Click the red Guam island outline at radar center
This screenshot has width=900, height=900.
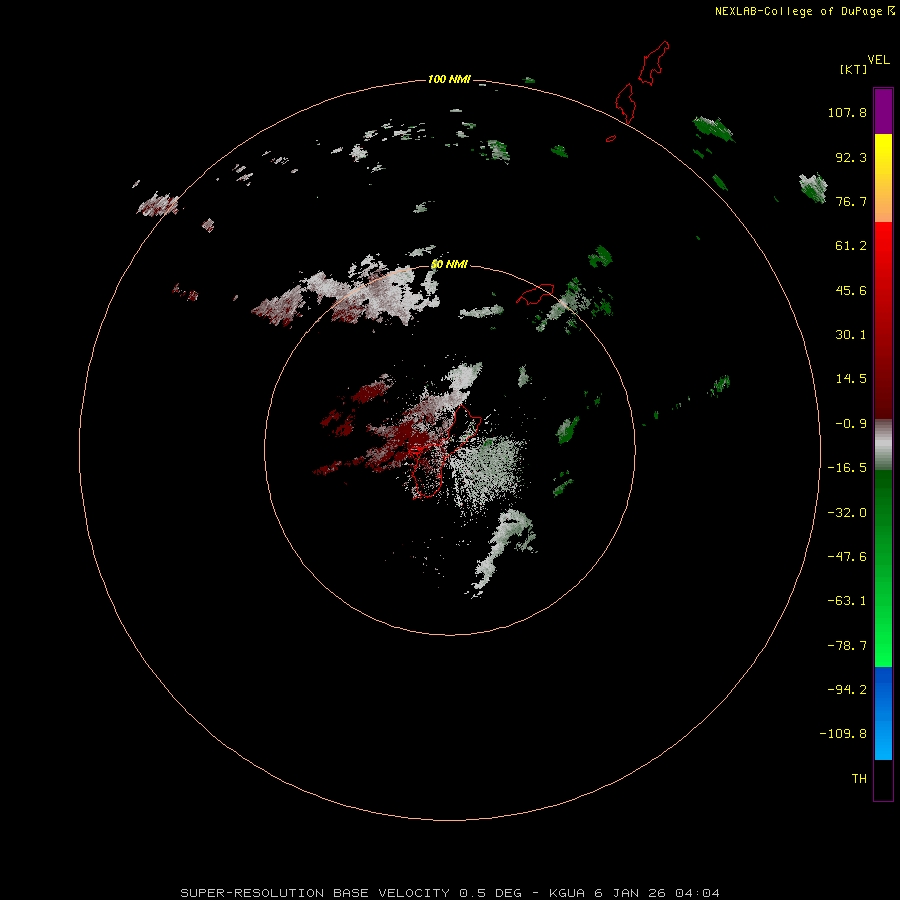(447, 452)
